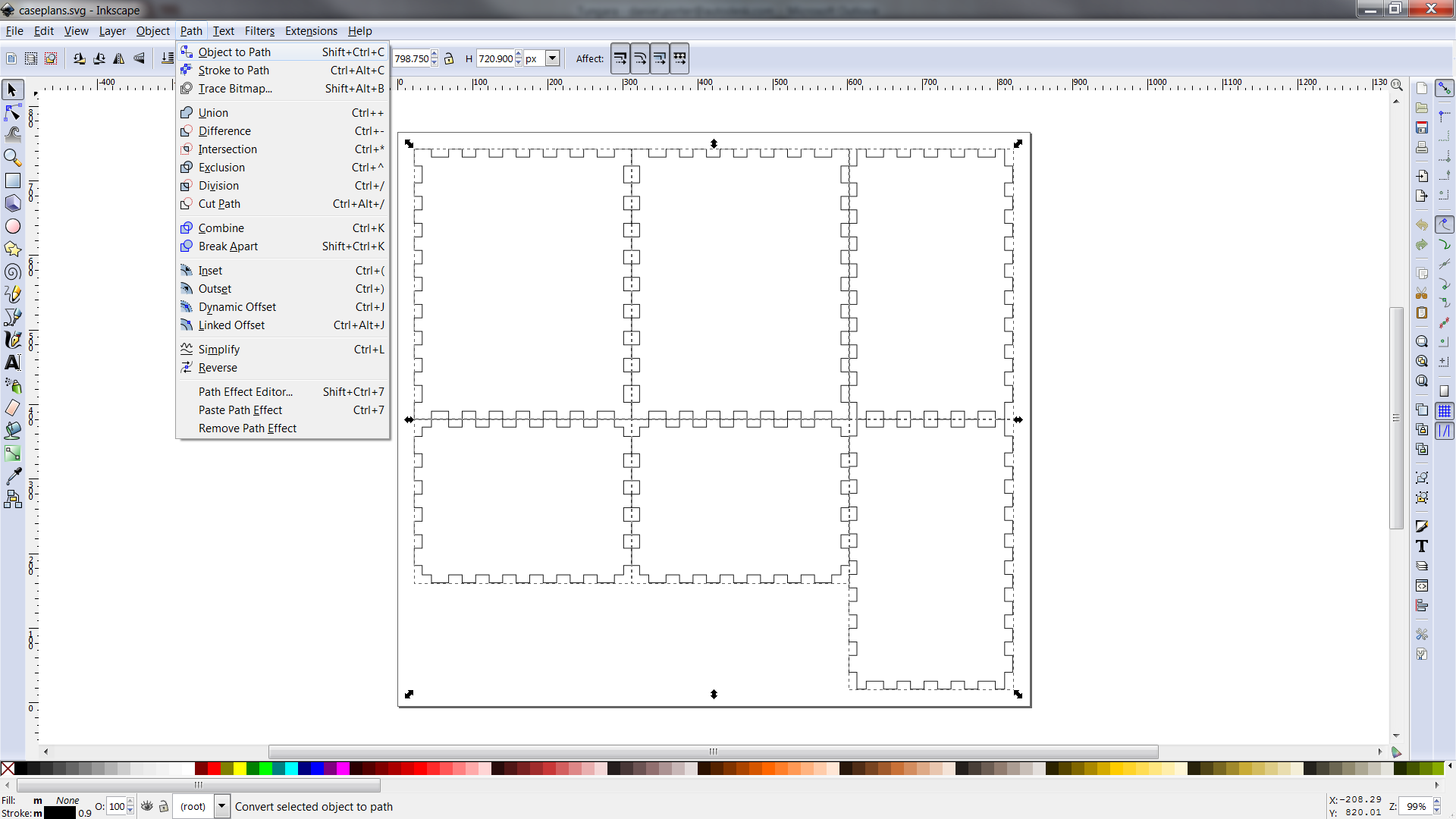Toggle move gradients affect button
Image resolution: width=1456 pixels, height=819 pixels.
point(660,58)
